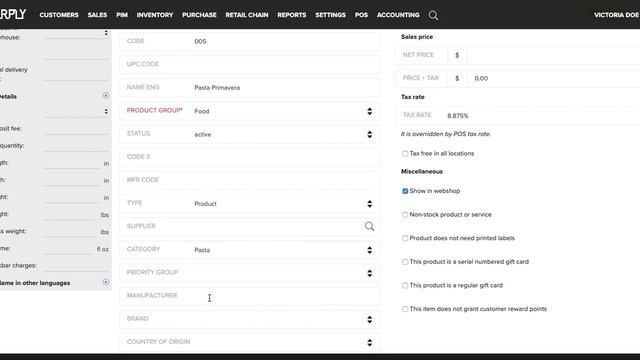Image resolution: width=640 pixels, height=360 pixels.
Task: Check regular gift card option
Action: point(405,286)
